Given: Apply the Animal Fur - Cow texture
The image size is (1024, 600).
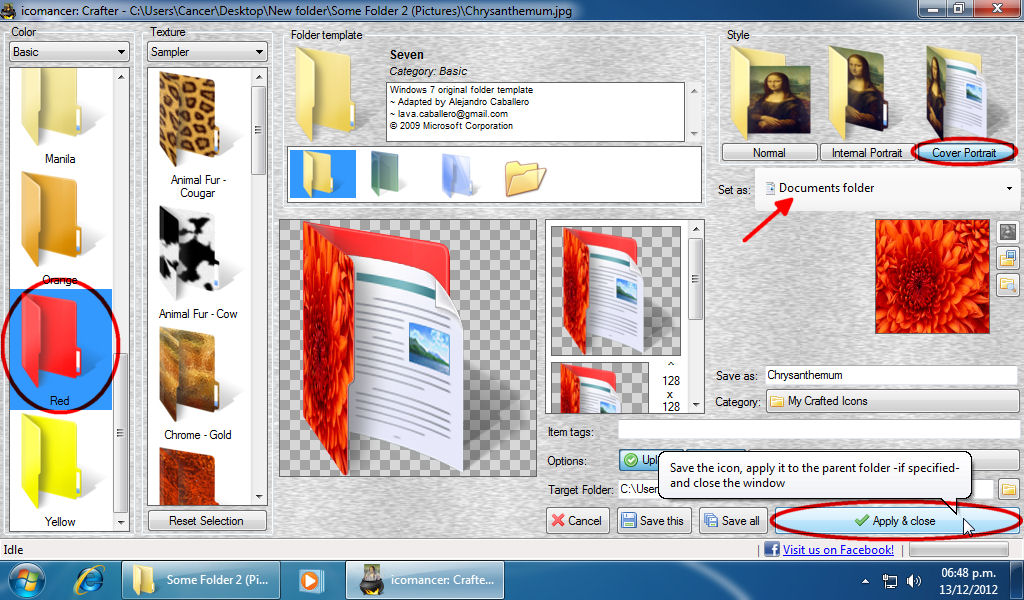Looking at the screenshot, I should pos(197,262).
